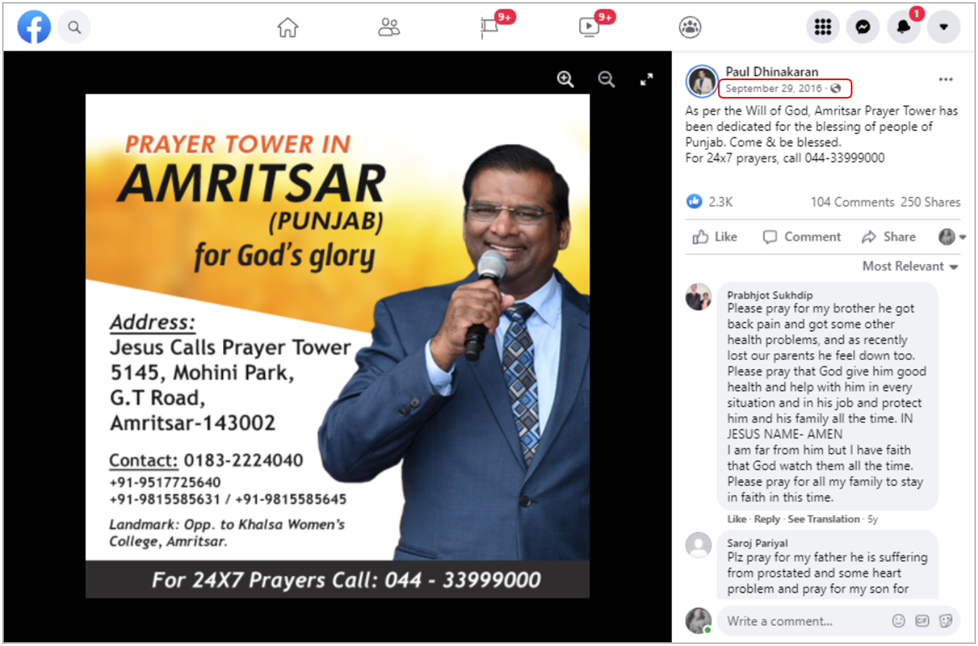
Task: Expand the account dropdown arrow
Action: (x=944, y=27)
